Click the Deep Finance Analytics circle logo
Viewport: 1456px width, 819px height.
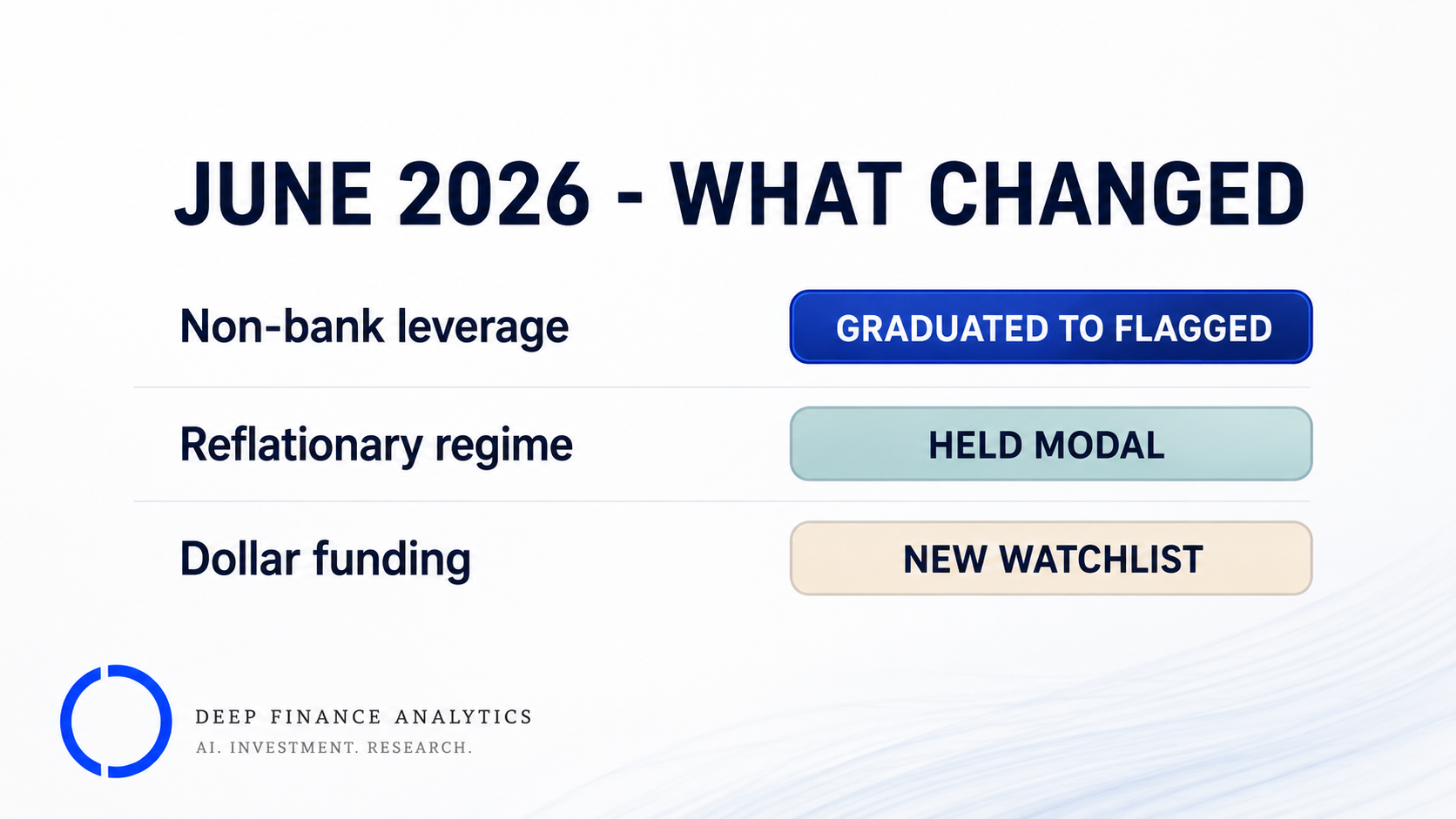[116, 721]
